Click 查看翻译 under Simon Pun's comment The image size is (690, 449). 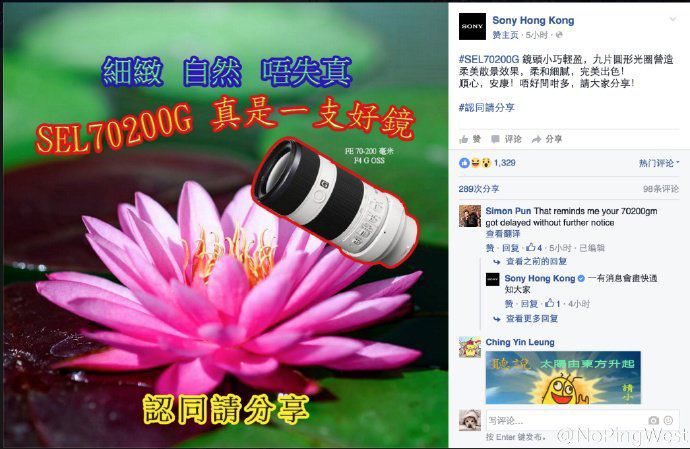click(x=503, y=234)
